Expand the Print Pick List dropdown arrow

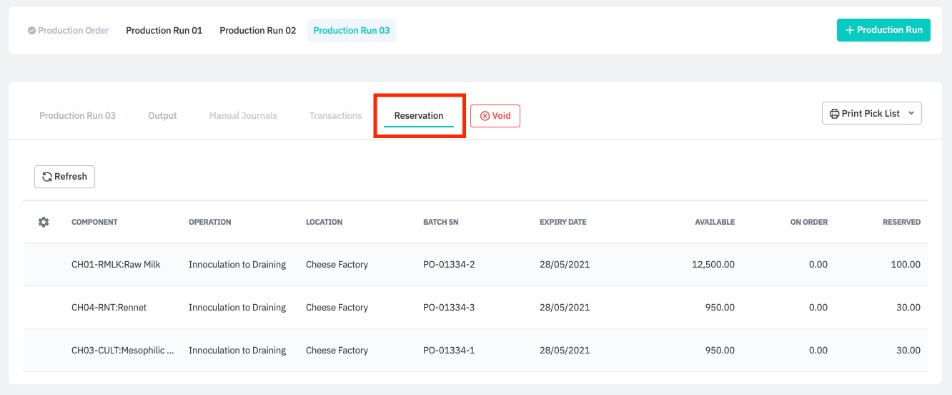(910, 113)
